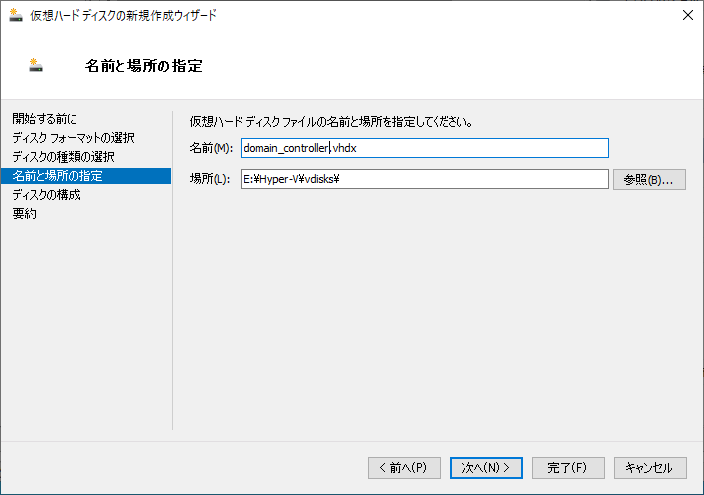Click the 名前(M): label

tap(211, 148)
